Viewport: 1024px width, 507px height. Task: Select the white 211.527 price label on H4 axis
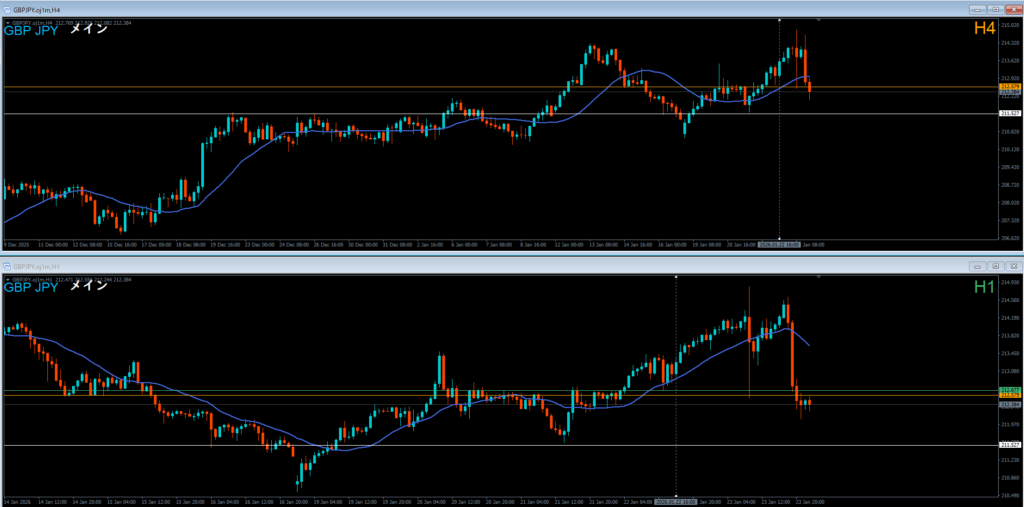coord(1010,114)
